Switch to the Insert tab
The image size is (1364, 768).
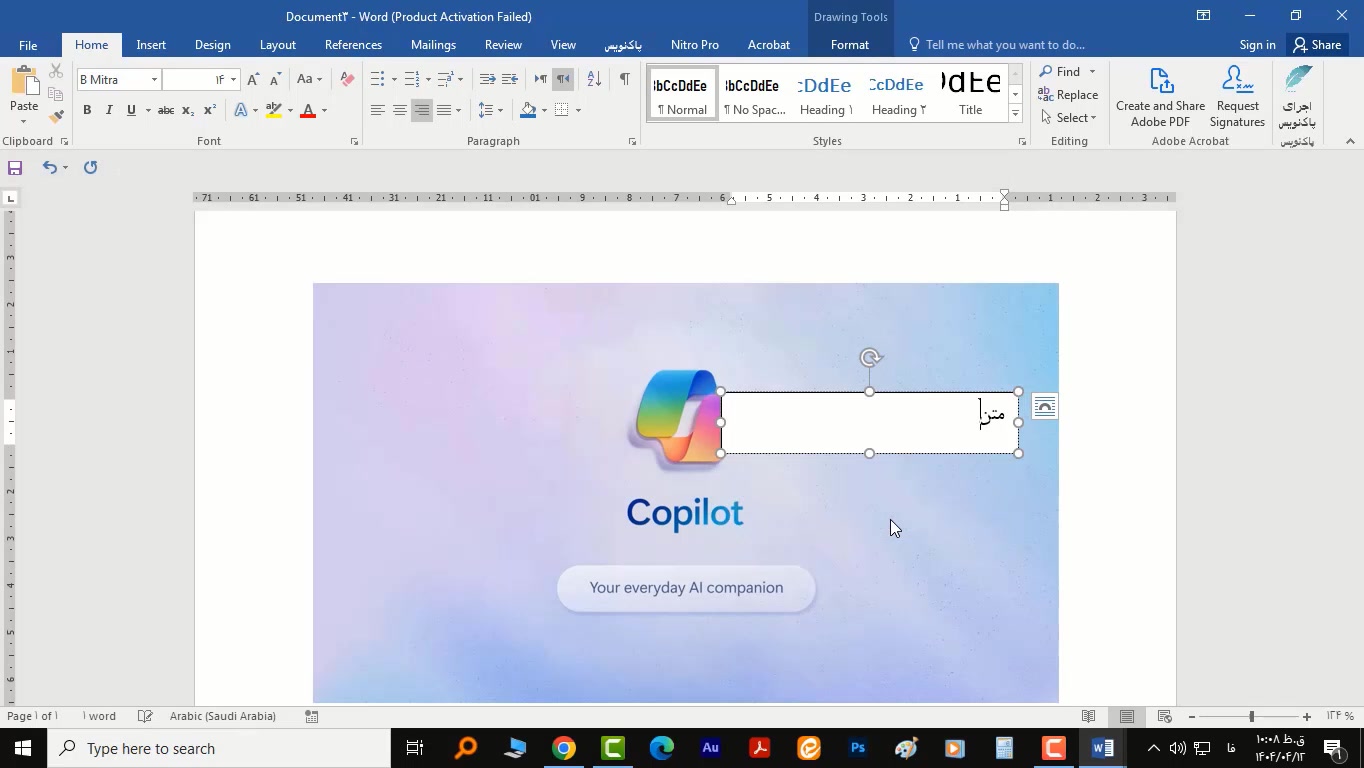(x=151, y=45)
